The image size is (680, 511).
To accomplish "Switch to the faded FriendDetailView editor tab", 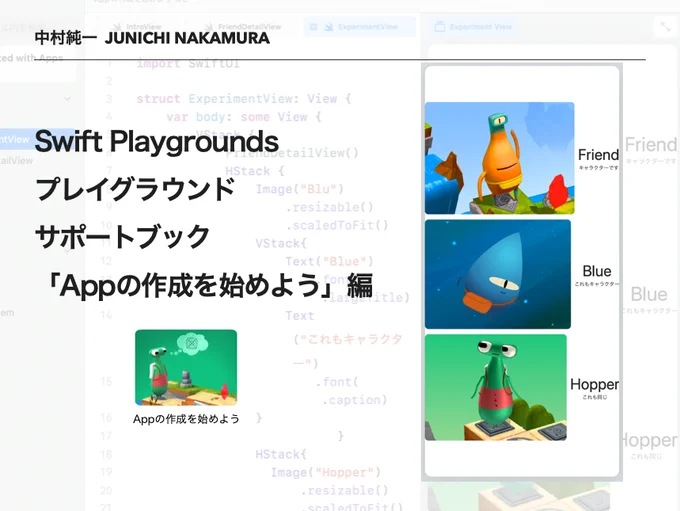I will click(243, 27).
